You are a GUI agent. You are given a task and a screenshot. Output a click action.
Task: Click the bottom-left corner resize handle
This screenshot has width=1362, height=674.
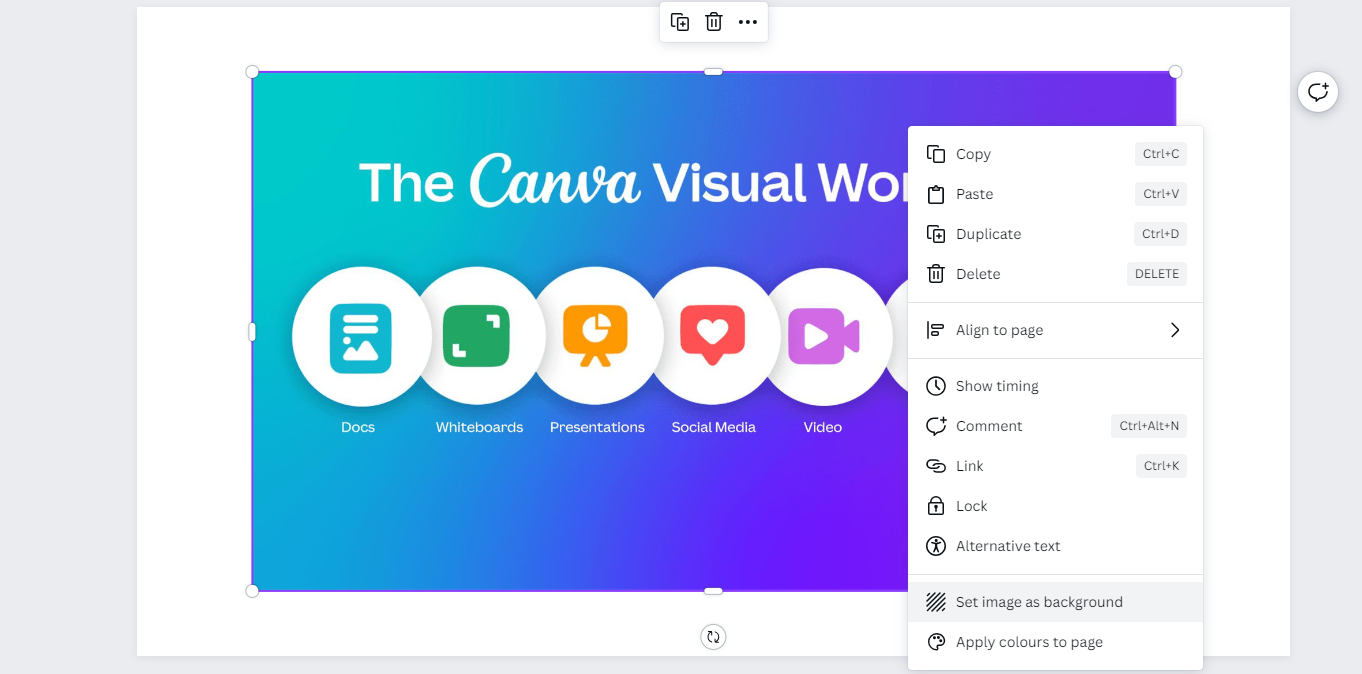tap(252, 591)
